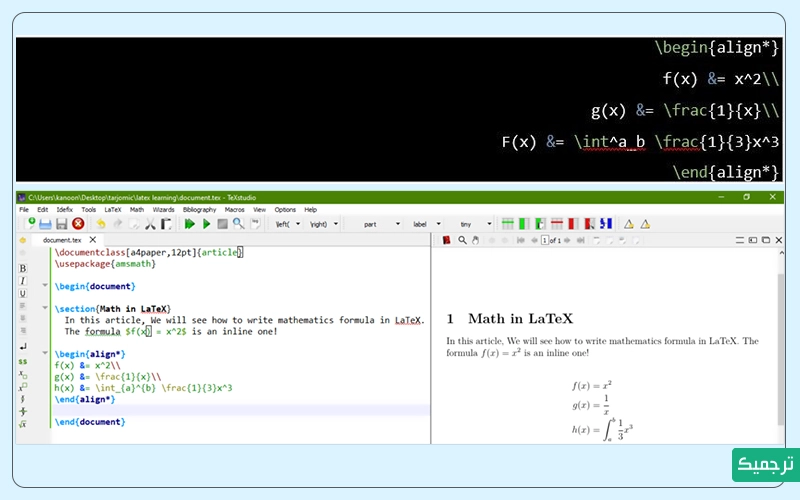Click the Cut scissors icon
This screenshot has width=800, height=500.
[150, 224]
